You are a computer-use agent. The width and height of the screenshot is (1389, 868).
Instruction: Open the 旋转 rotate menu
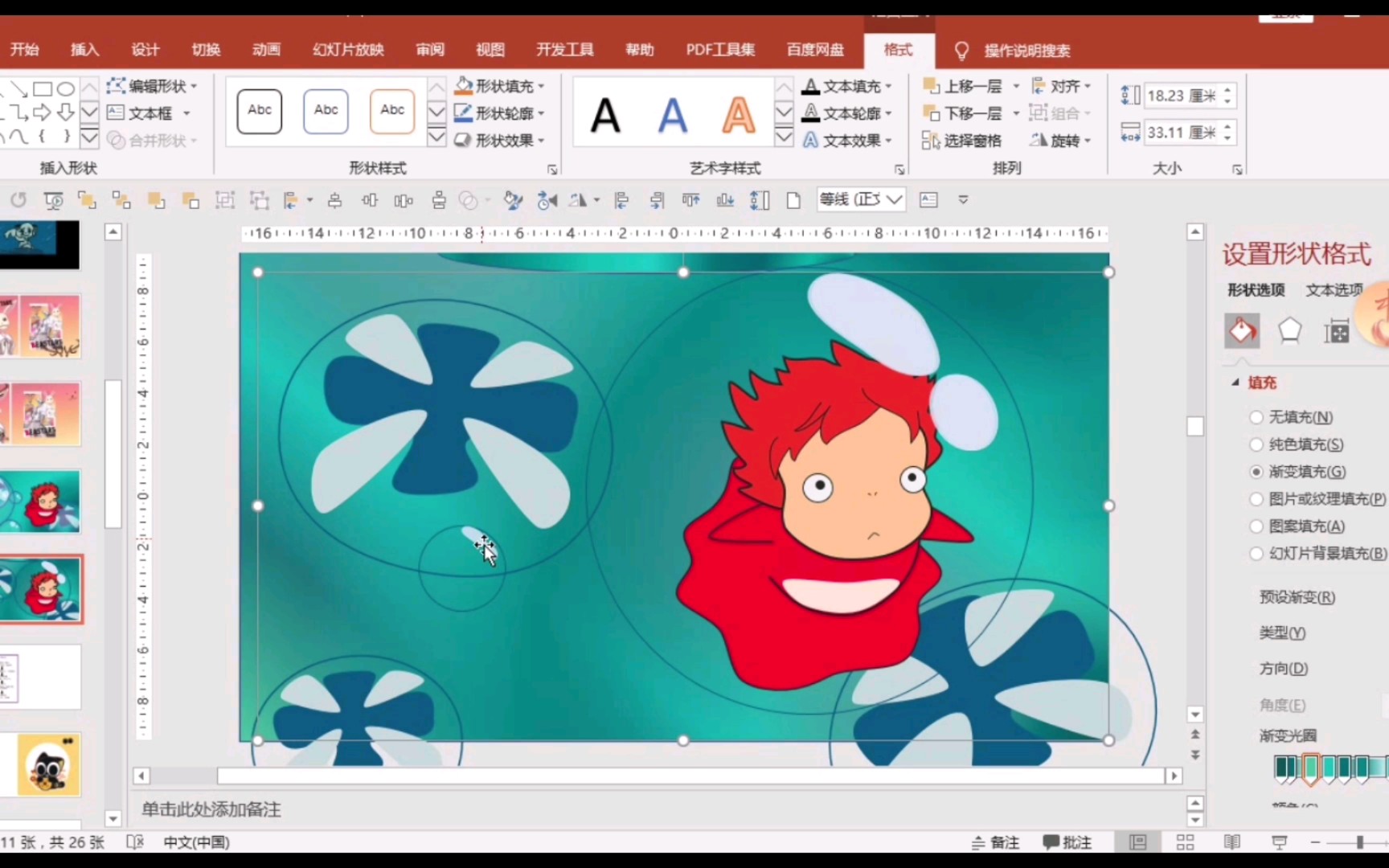[x=1061, y=141]
